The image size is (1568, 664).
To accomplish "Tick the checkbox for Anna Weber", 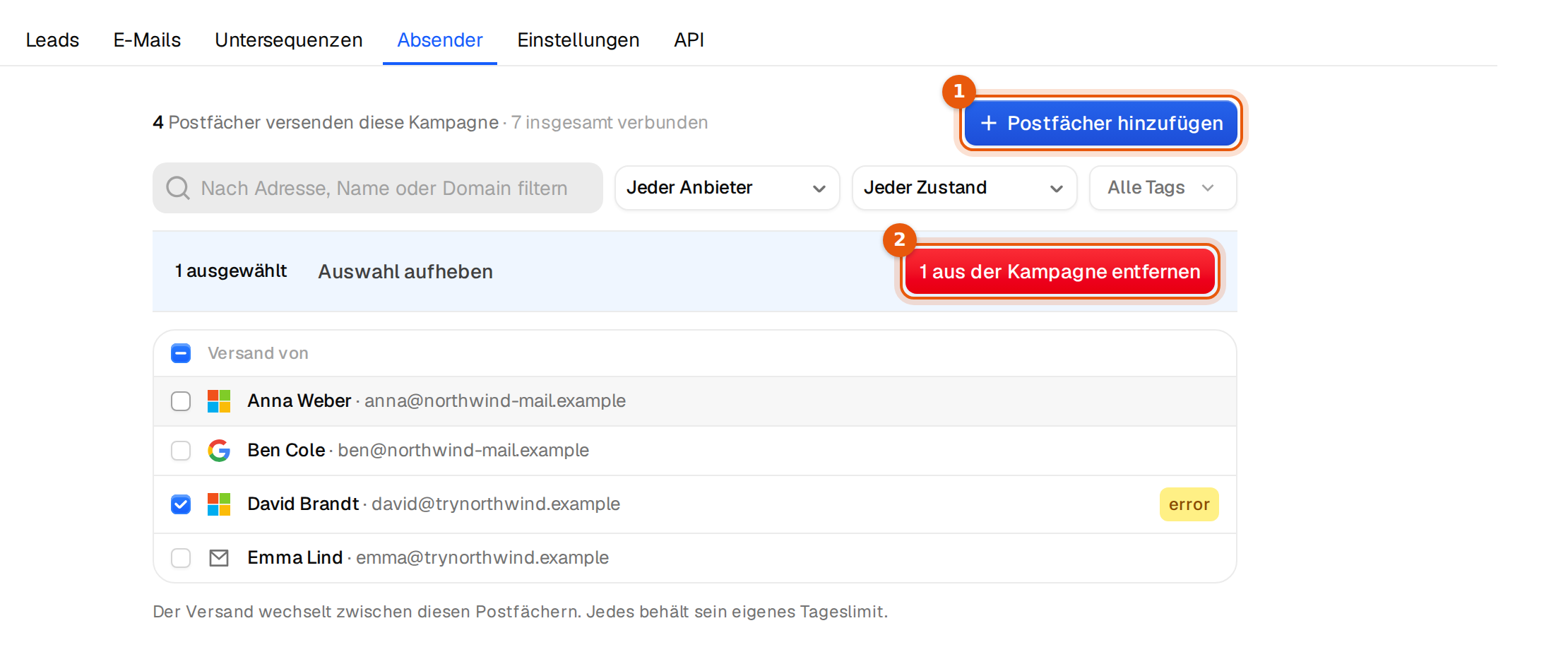I will coord(181,401).
